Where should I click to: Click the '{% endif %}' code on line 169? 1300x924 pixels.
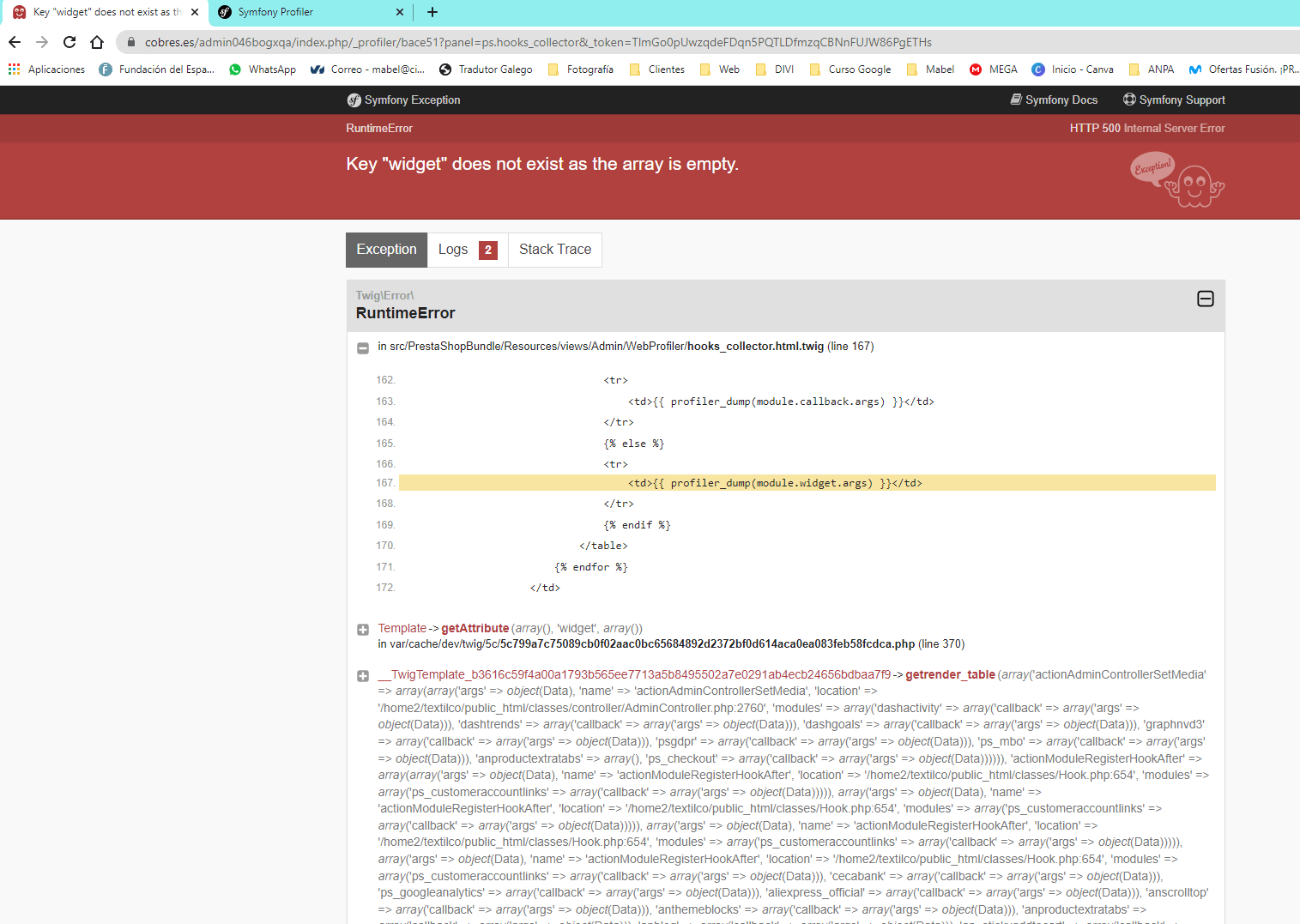pyautogui.click(x=638, y=525)
